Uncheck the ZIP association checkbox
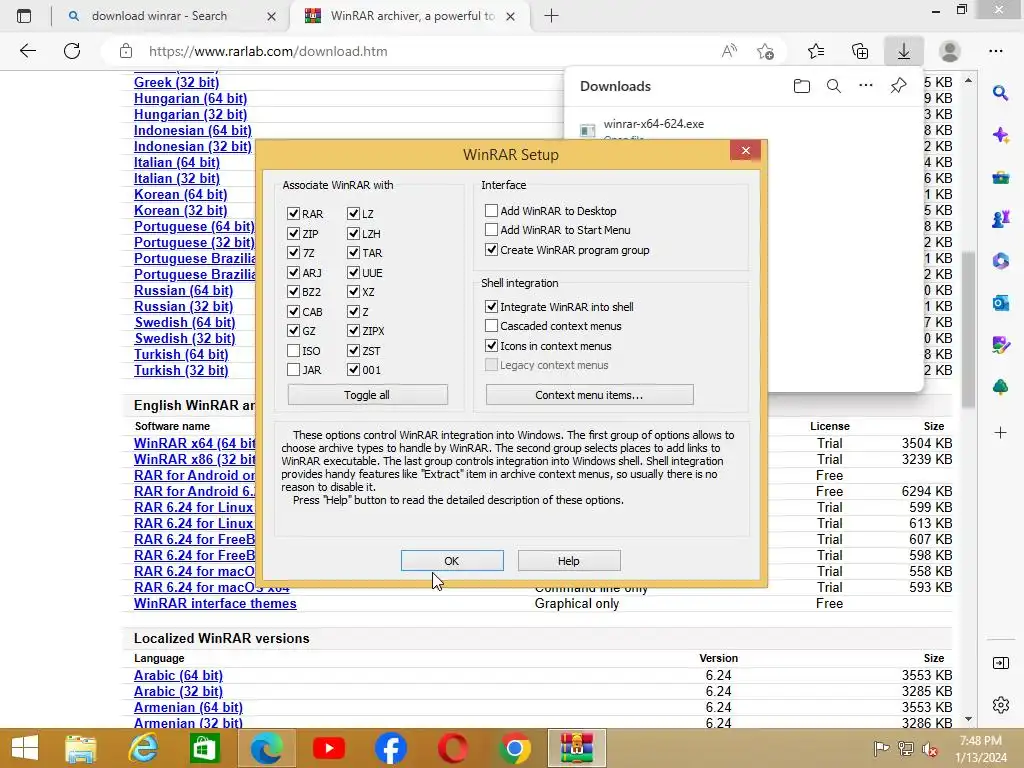 point(293,233)
